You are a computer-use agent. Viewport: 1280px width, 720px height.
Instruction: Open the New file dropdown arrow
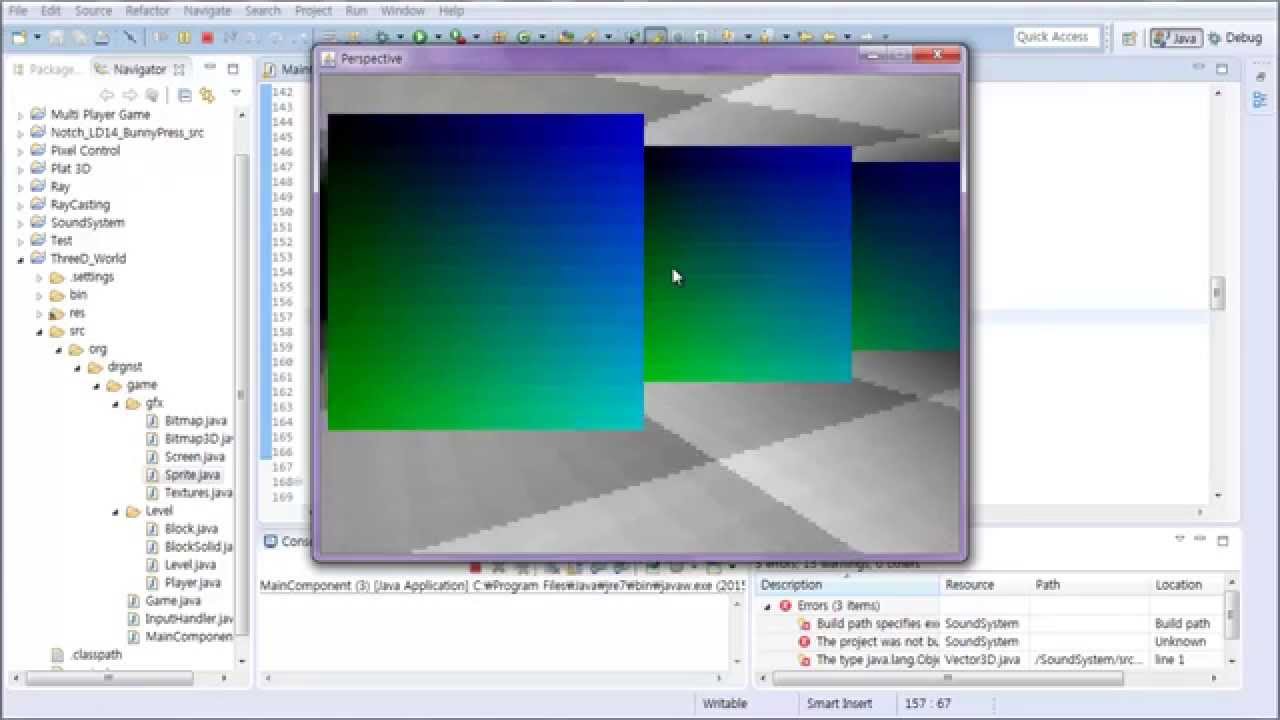37,37
